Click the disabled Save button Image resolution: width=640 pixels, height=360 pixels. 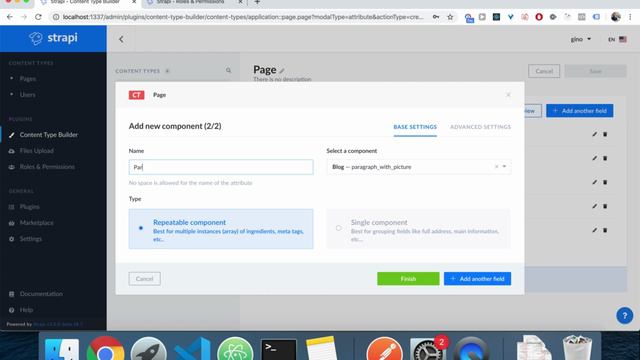tap(596, 71)
